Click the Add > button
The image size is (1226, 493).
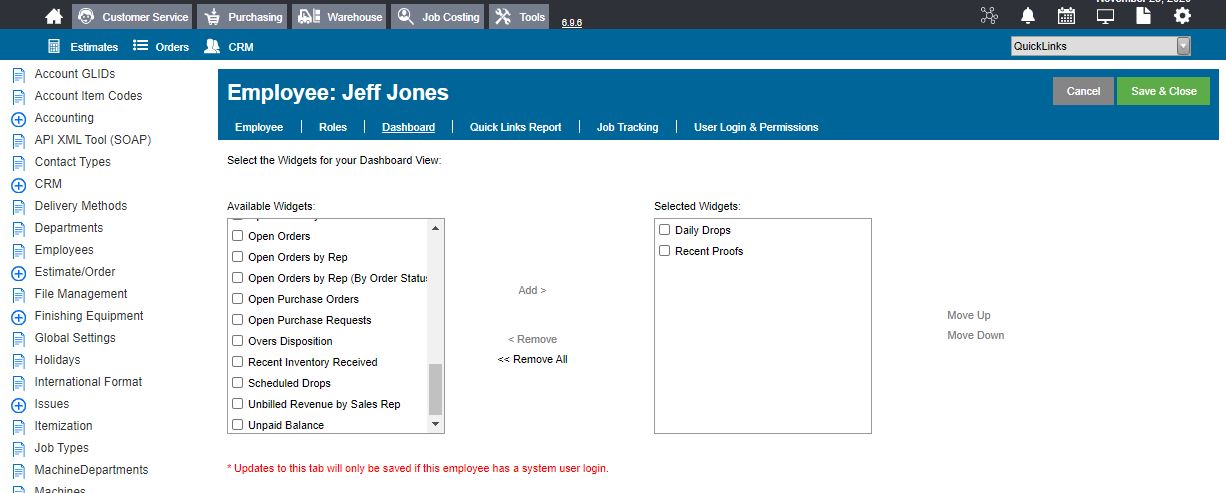[x=532, y=290]
